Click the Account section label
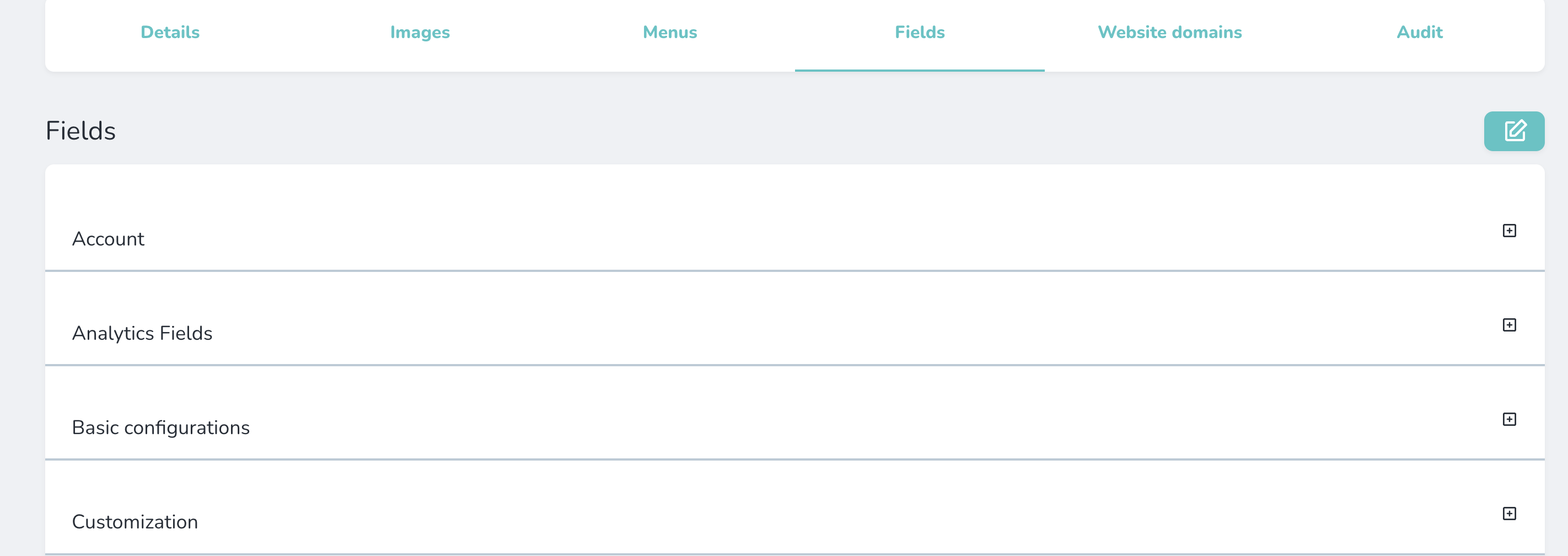The image size is (1568, 556). 109,239
